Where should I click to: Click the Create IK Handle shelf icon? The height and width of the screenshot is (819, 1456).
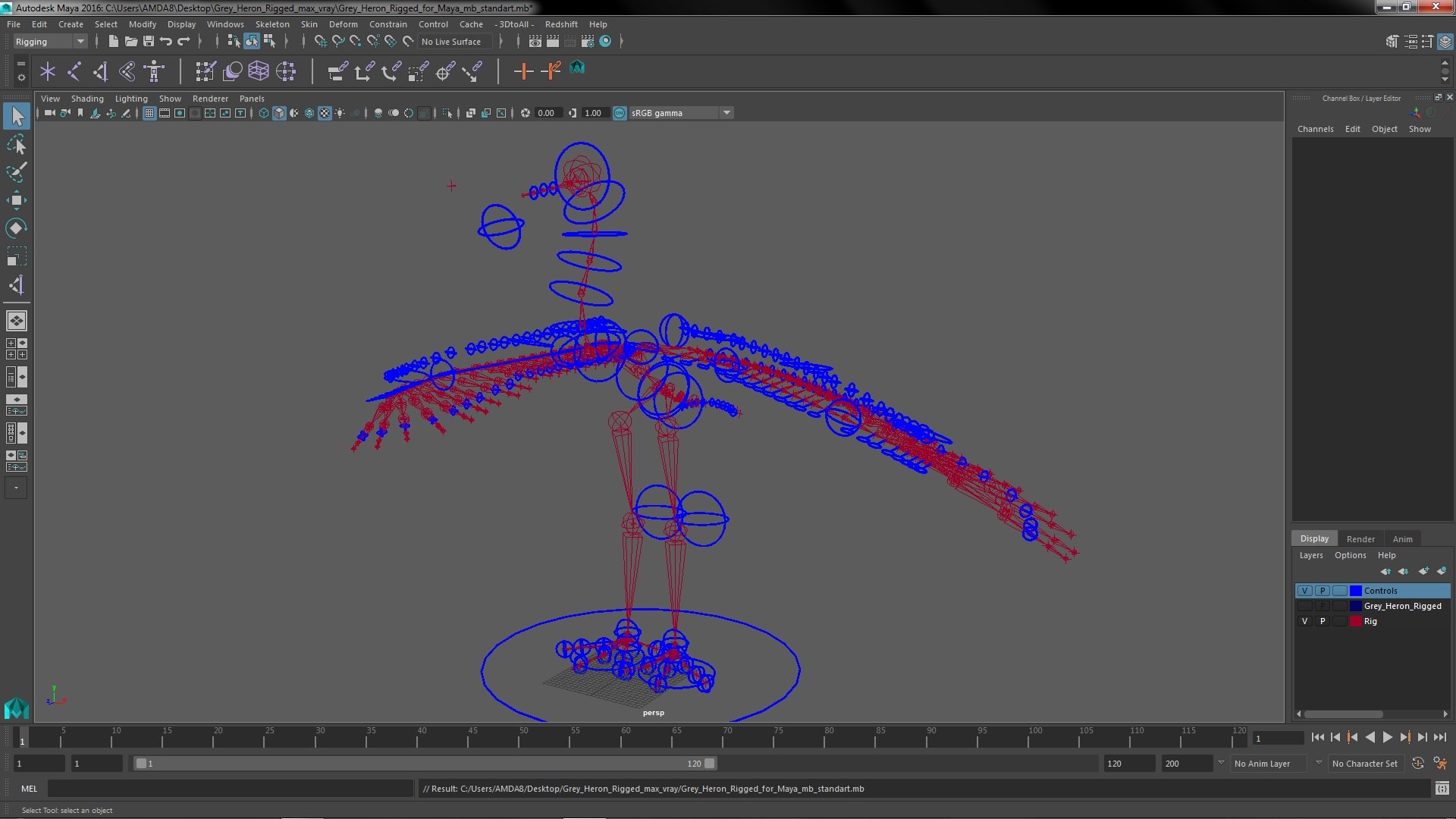point(100,71)
